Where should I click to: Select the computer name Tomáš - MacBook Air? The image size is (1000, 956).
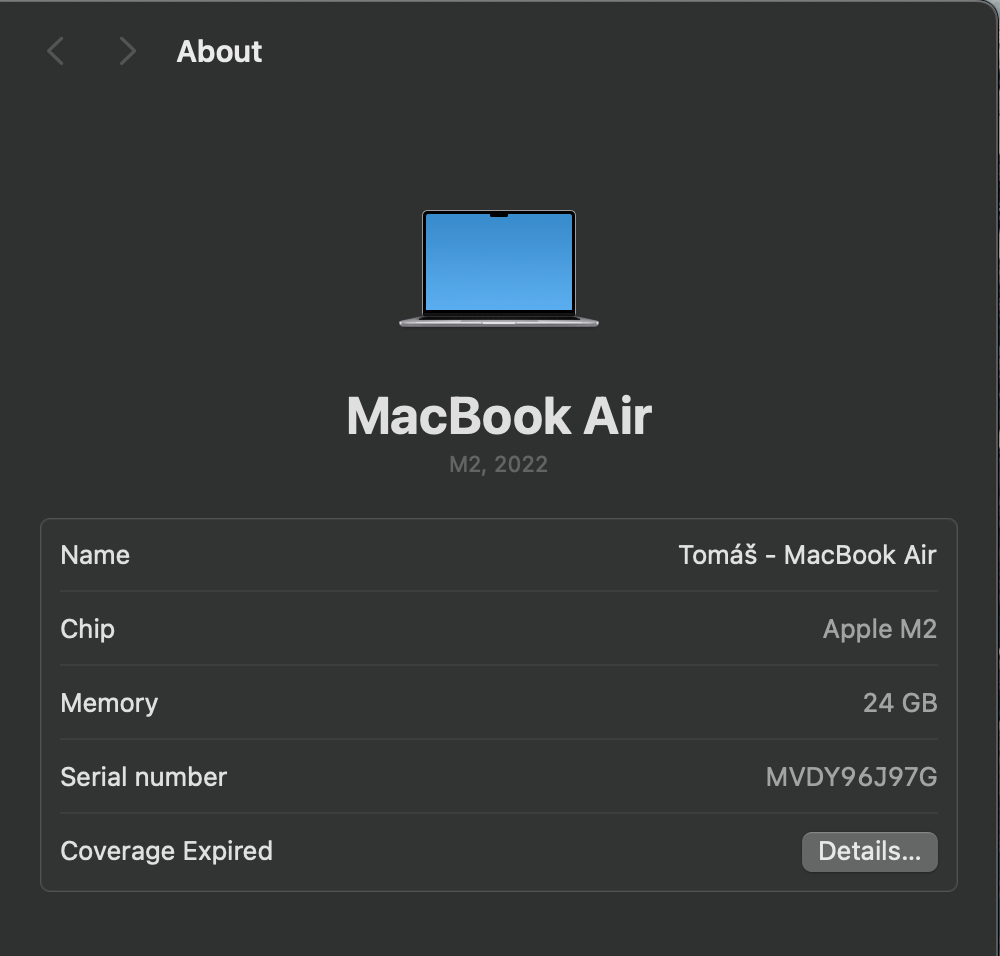[x=806, y=555]
